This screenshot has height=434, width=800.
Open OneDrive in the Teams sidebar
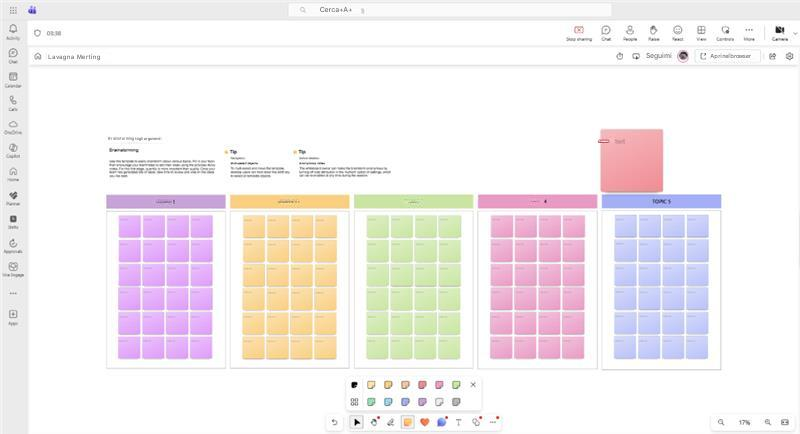click(13, 127)
